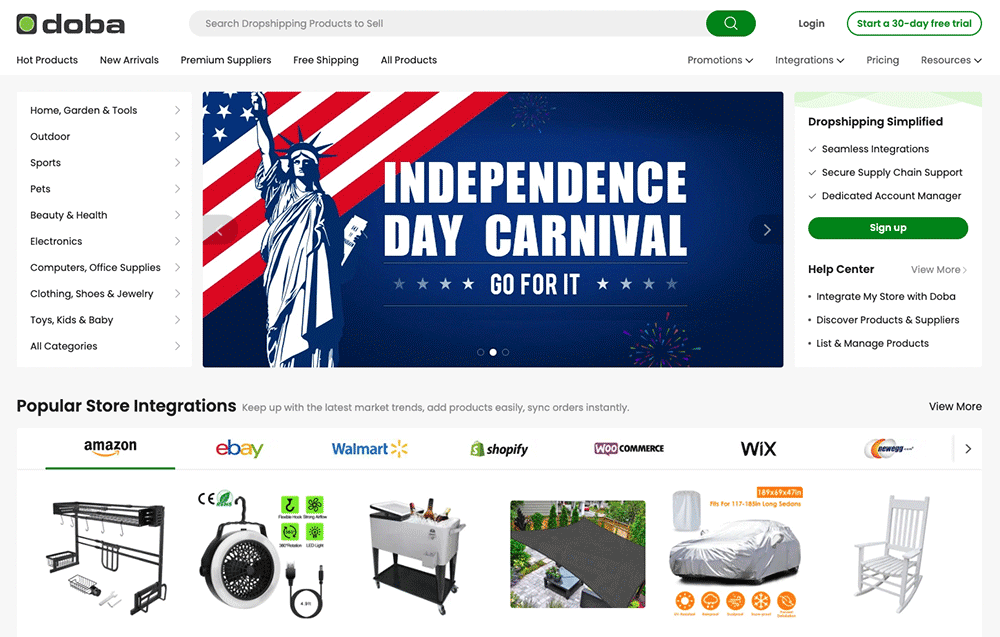
Task: Focus the dropshipping products search field
Action: point(448,24)
